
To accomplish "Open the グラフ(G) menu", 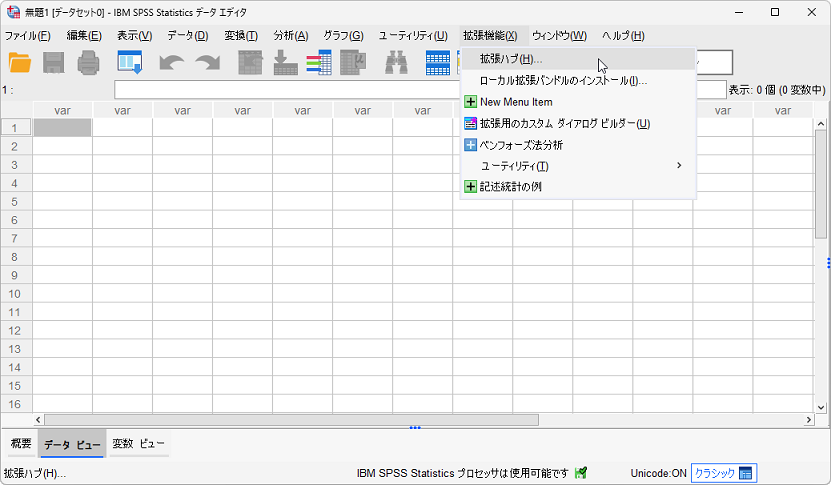I will (342, 36).
